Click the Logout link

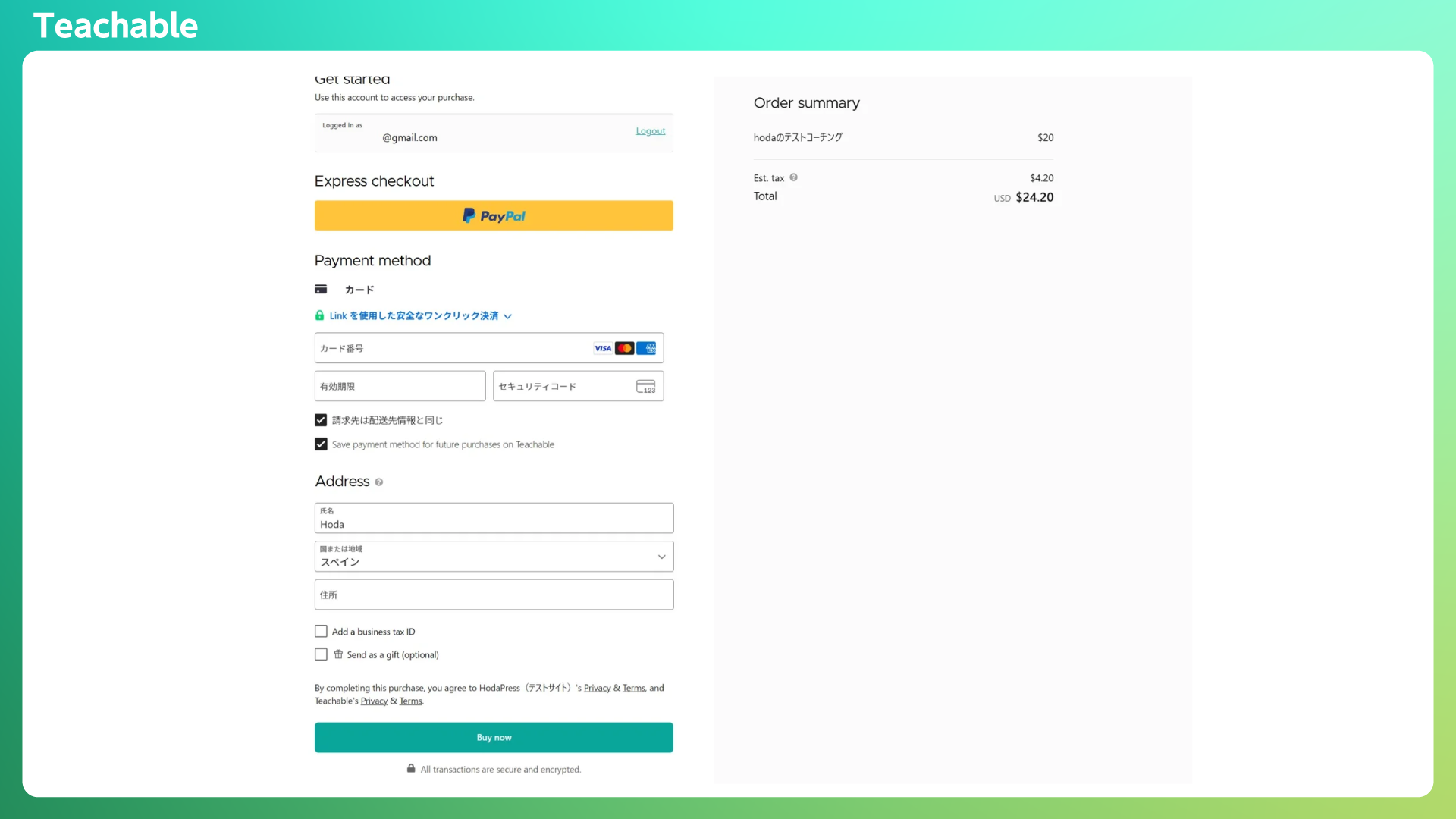pyautogui.click(x=650, y=131)
